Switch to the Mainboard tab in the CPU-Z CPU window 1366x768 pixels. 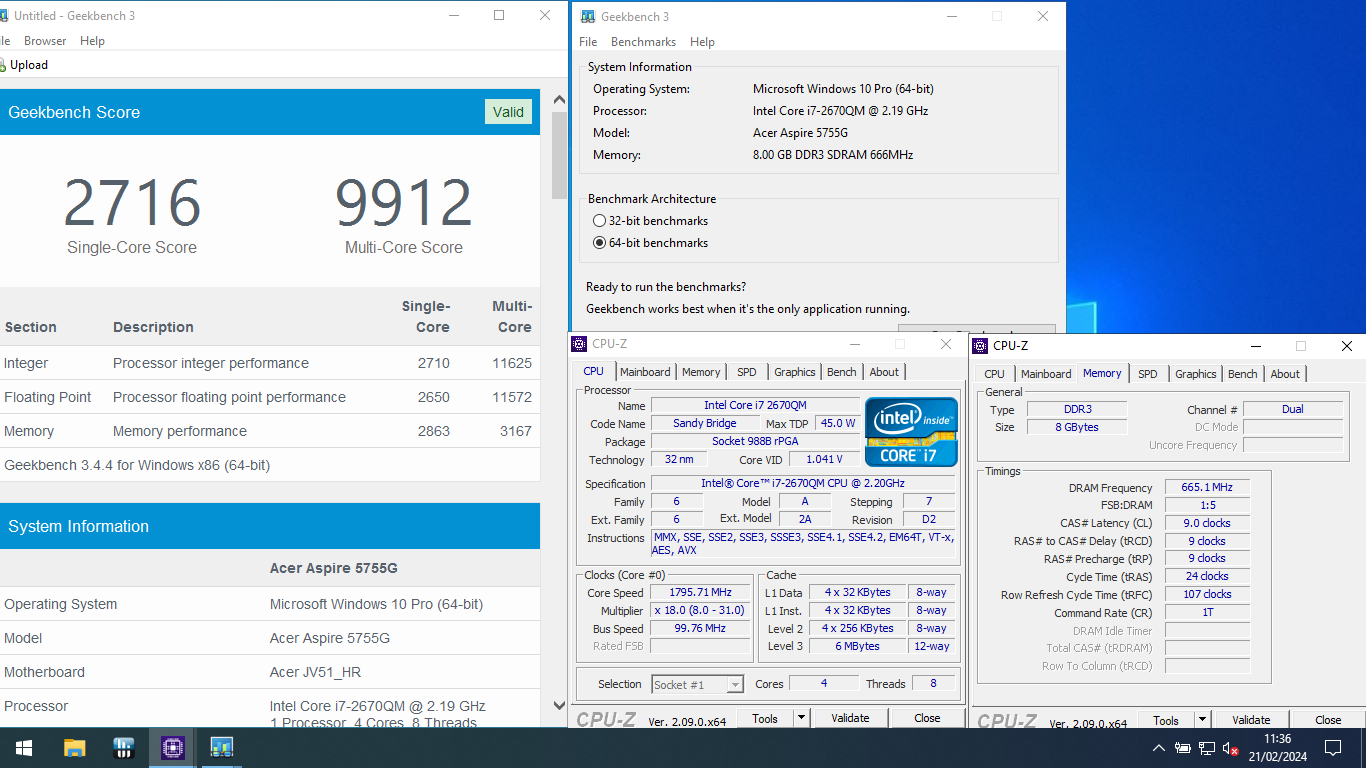point(645,372)
